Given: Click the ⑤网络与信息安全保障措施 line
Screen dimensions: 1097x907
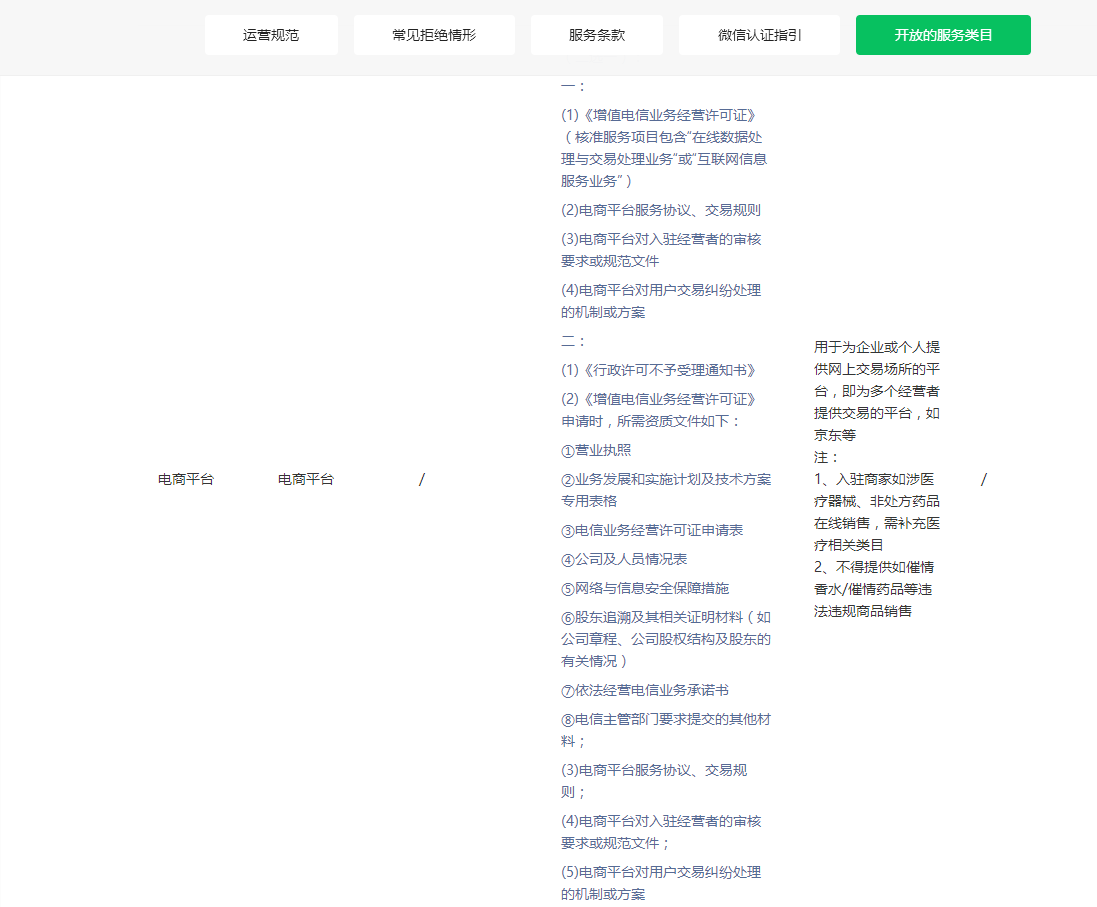Looking at the screenshot, I should (645, 589).
